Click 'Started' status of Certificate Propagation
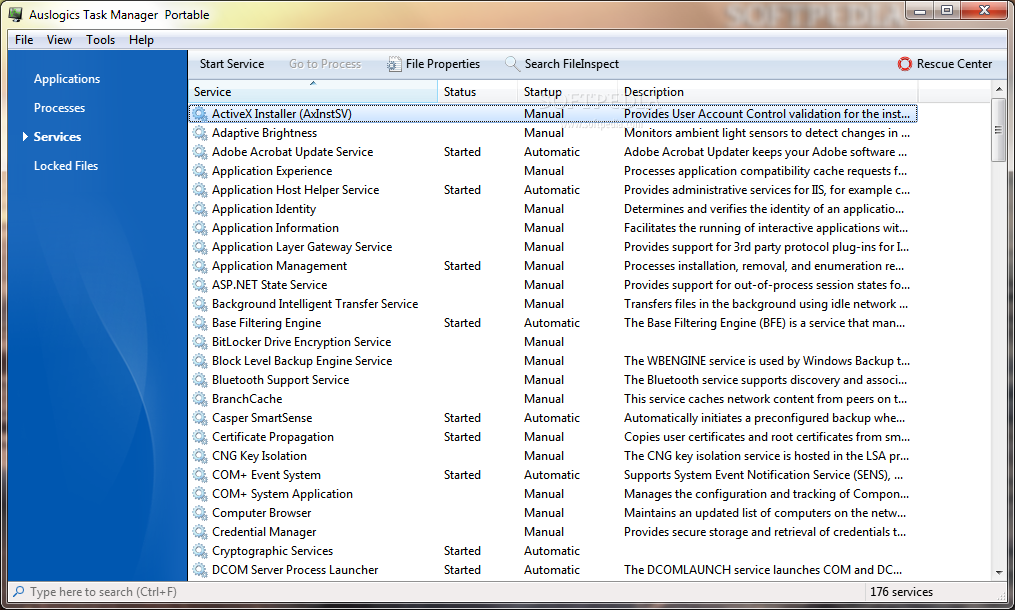The width and height of the screenshot is (1015, 610). coord(462,436)
